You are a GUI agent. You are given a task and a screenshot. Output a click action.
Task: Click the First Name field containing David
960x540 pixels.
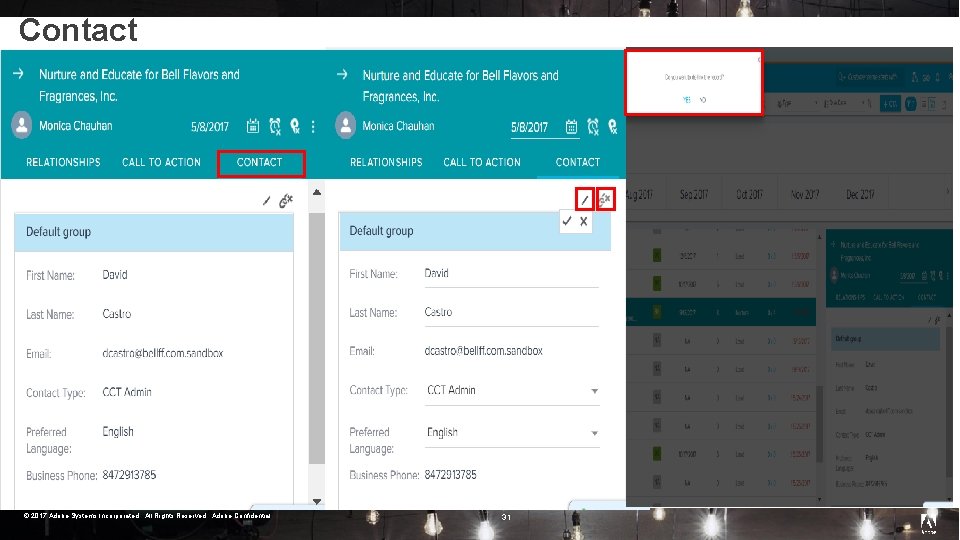pos(511,274)
